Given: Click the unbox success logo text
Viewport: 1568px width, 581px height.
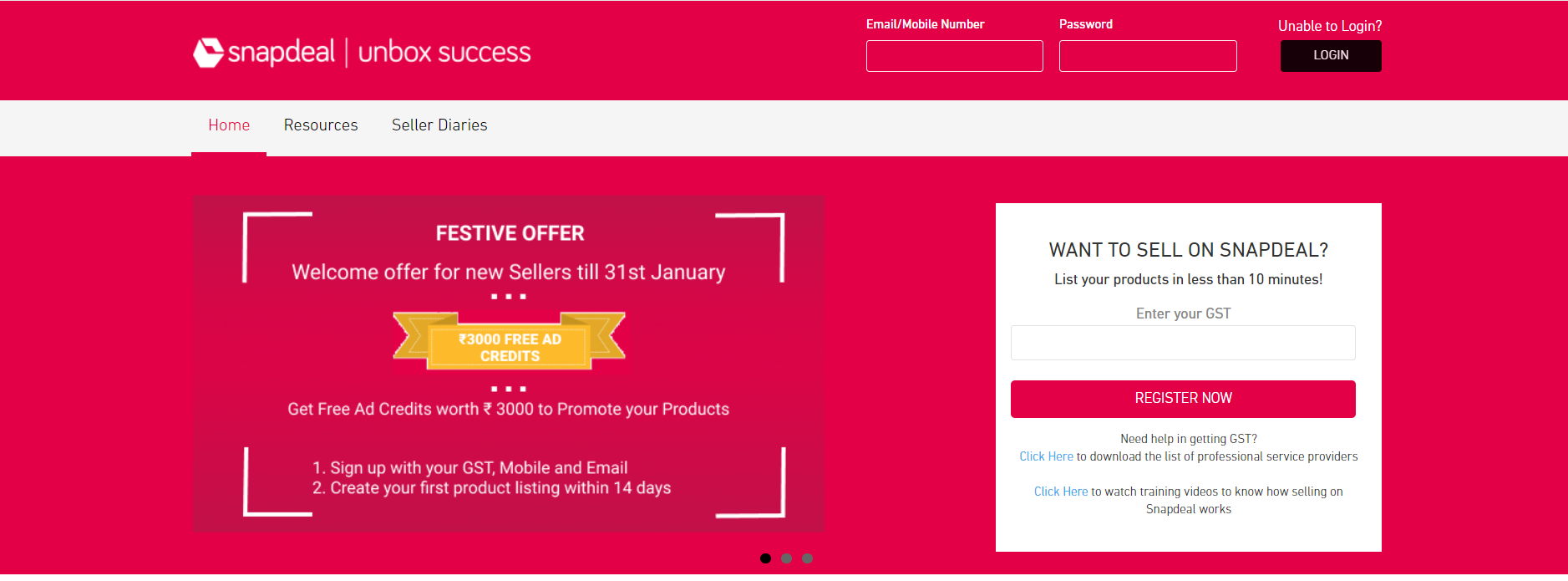Looking at the screenshot, I should 444,52.
